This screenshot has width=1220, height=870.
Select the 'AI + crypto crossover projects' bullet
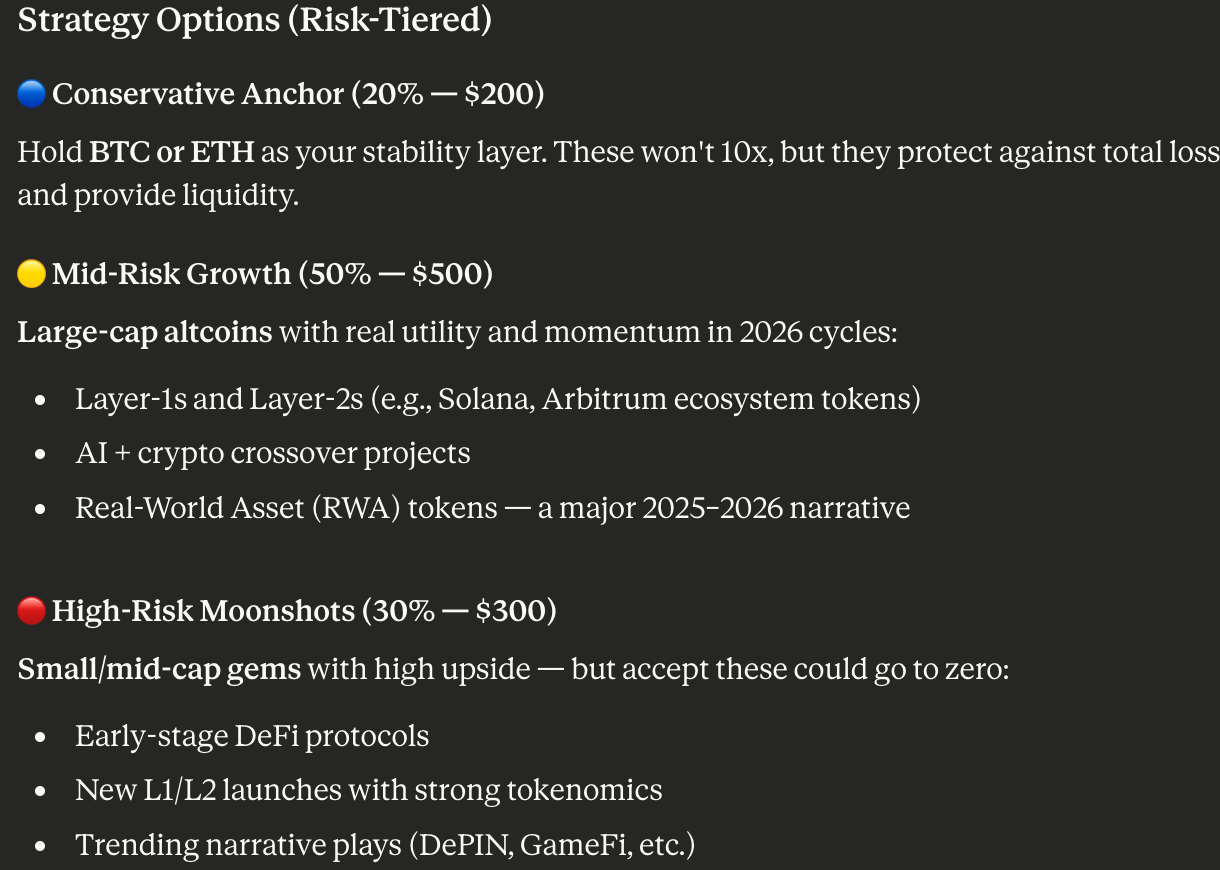(272, 453)
